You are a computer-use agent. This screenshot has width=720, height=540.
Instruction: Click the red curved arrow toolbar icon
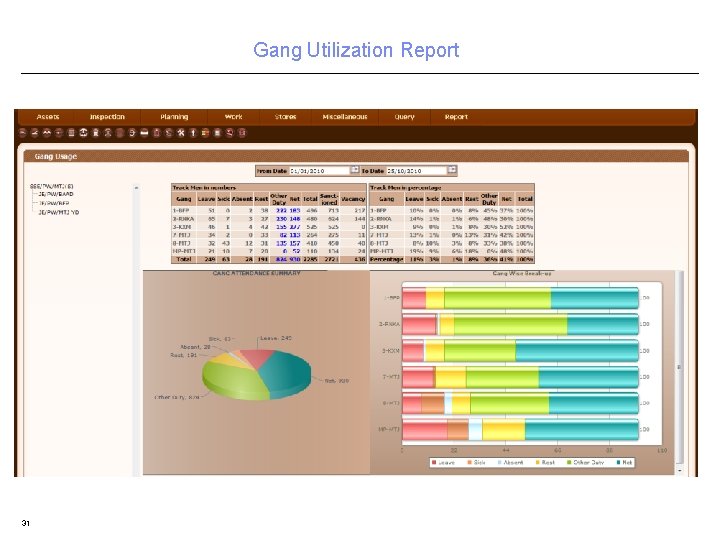229,133
